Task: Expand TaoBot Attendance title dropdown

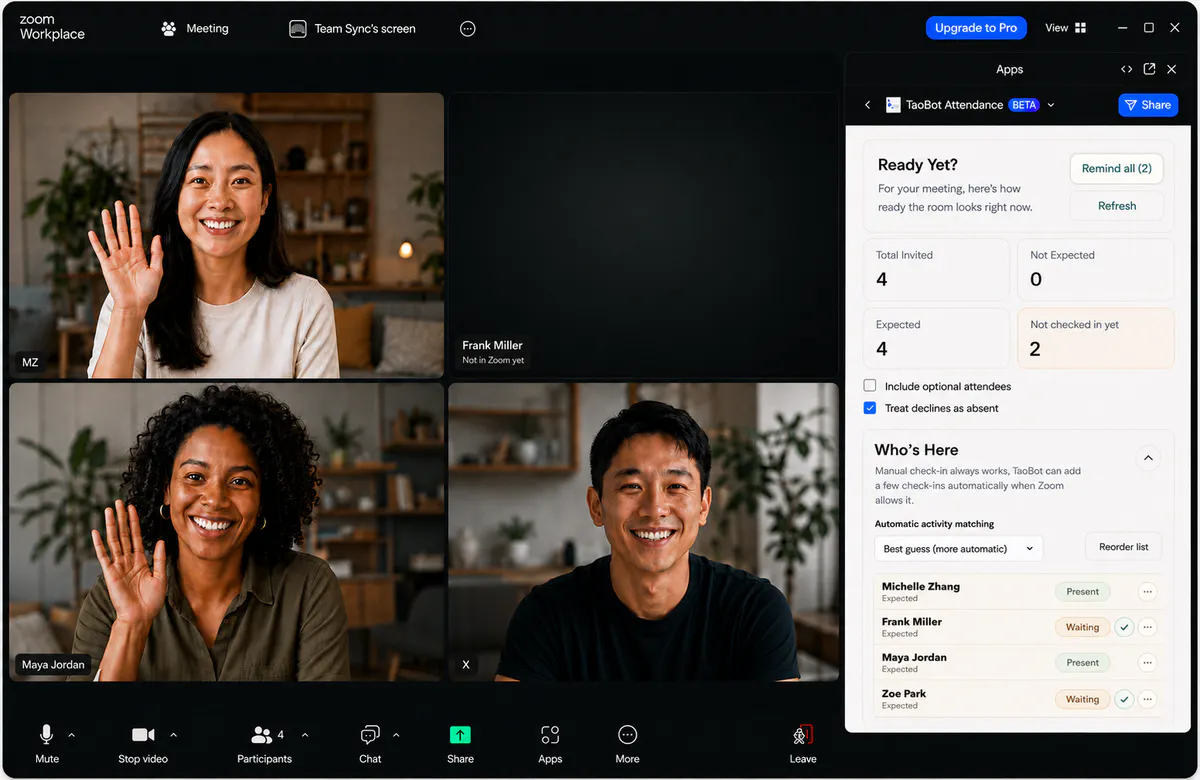Action: 1050,105
